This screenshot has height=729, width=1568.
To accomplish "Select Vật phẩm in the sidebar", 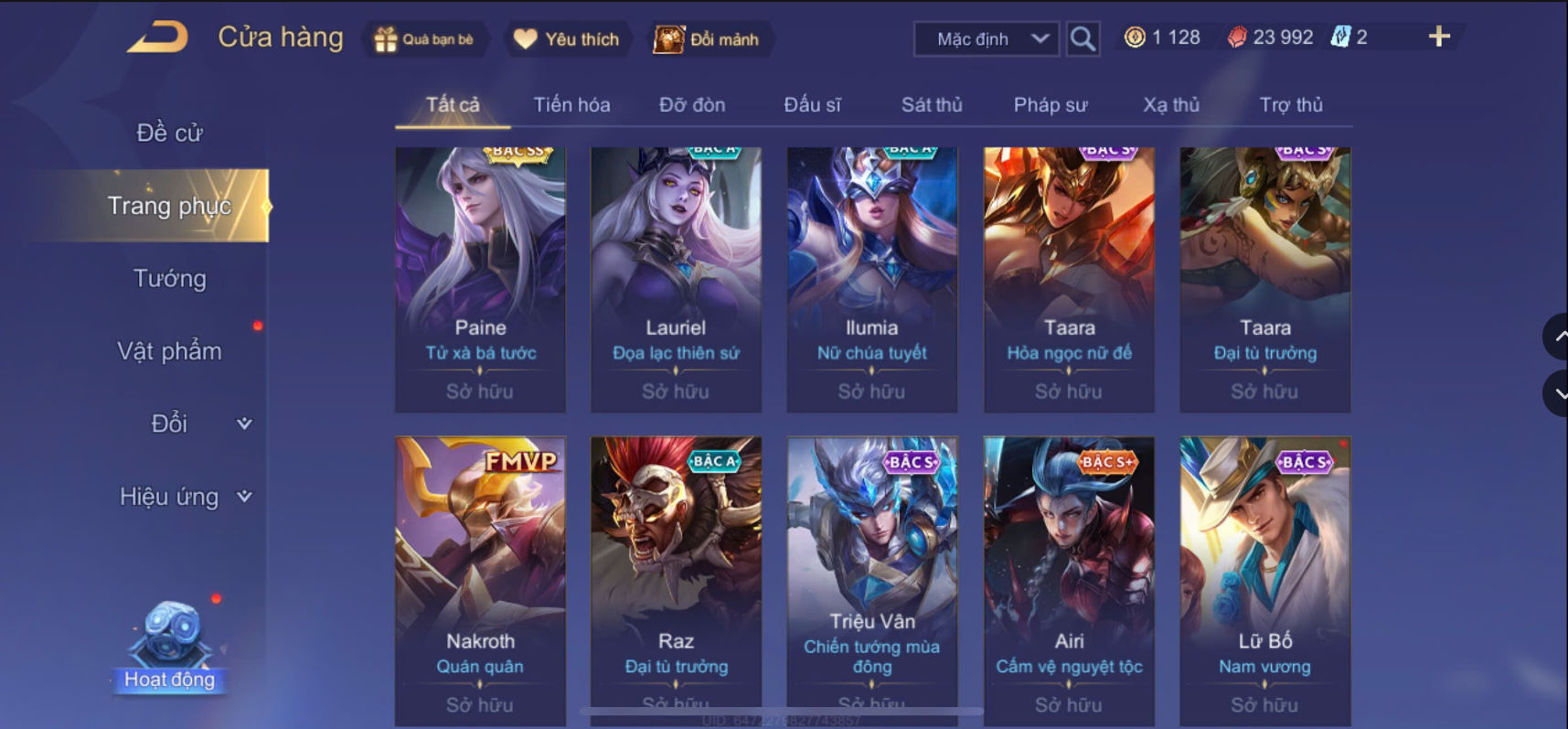I will point(170,351).
